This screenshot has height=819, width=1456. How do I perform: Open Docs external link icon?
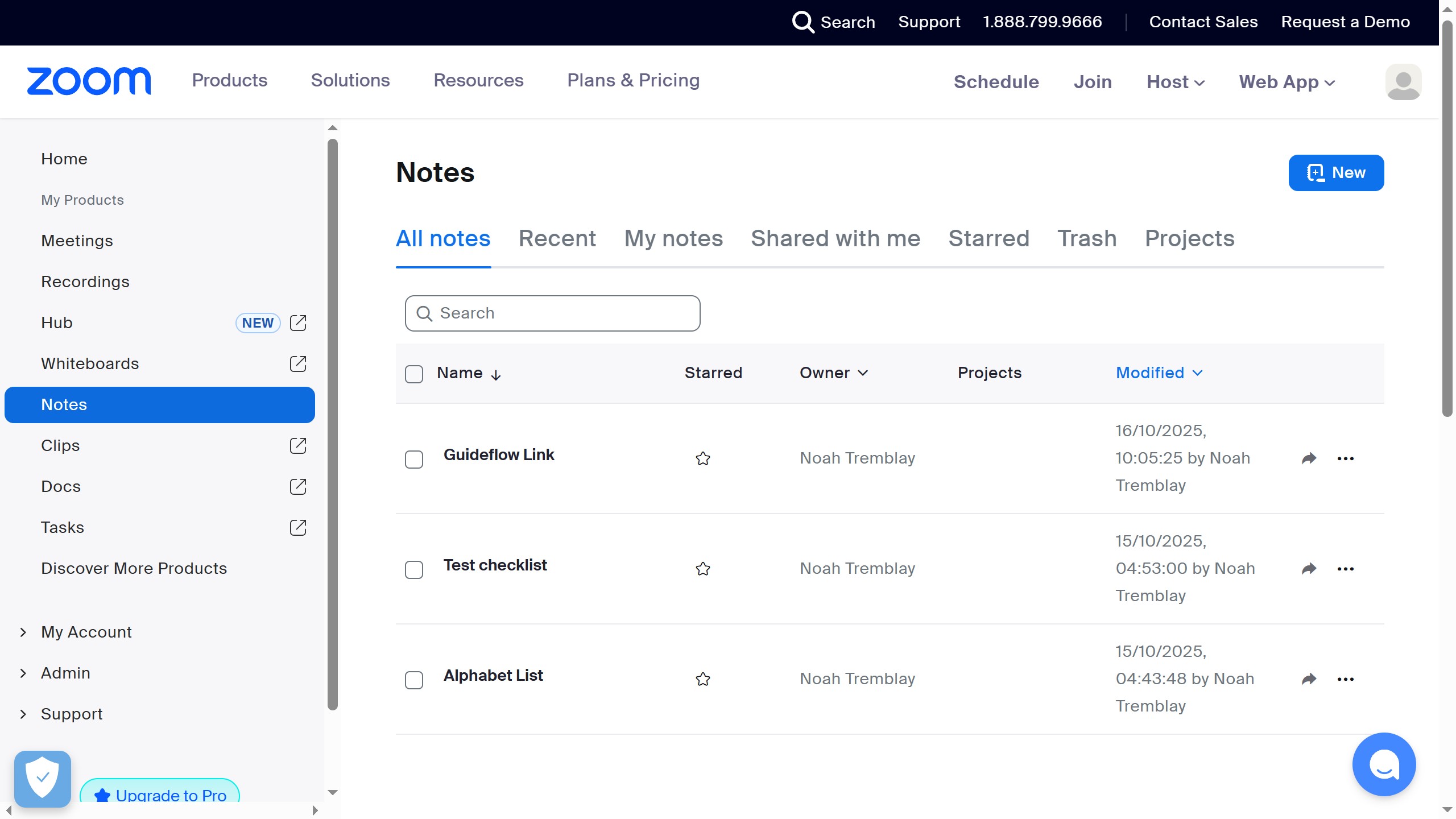point(298,487)
